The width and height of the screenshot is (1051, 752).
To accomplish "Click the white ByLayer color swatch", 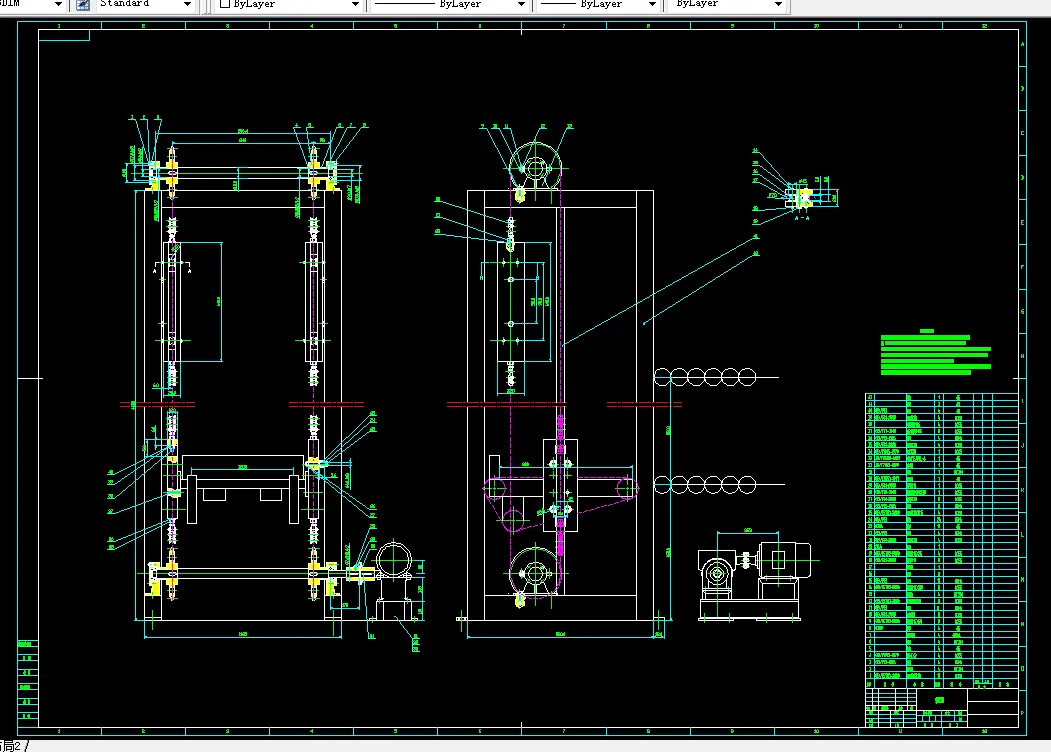I will [x=225, y=4].
